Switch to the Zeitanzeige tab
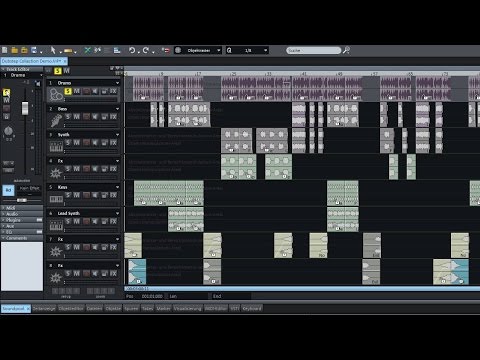This screenshot has width=480, height=360. (x=44, y=309)
